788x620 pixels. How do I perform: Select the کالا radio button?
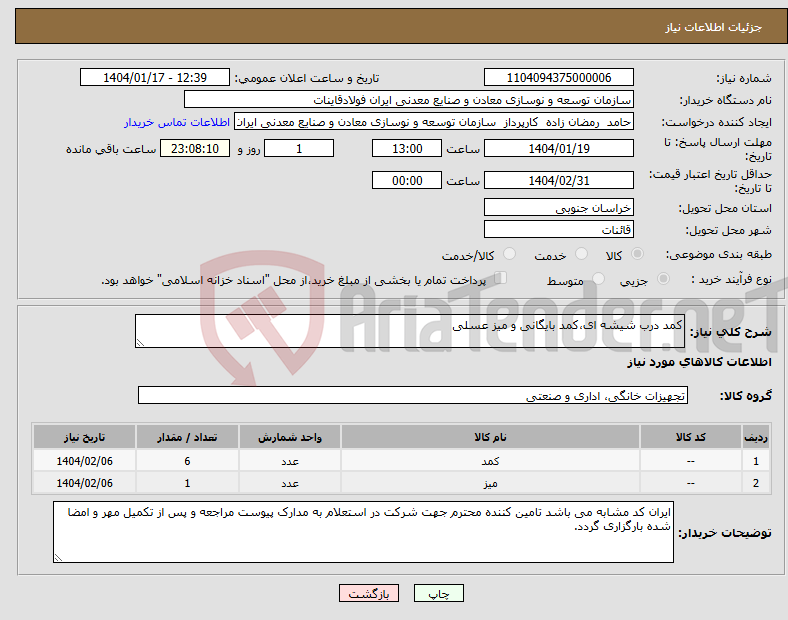tap(637, 254)
